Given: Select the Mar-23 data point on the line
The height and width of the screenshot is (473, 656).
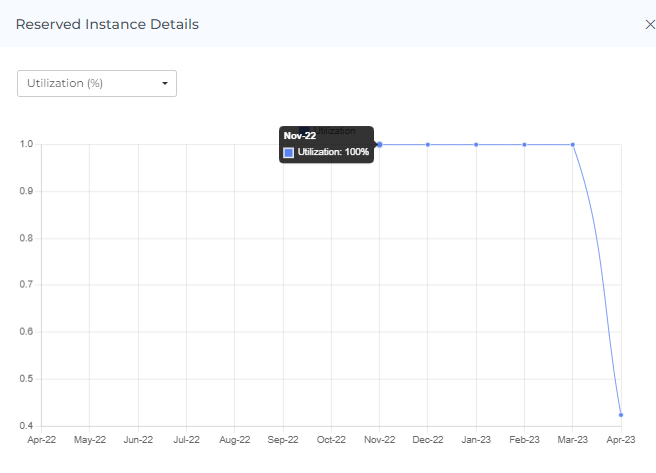Looking at the screenshot, I should [573, 144].
